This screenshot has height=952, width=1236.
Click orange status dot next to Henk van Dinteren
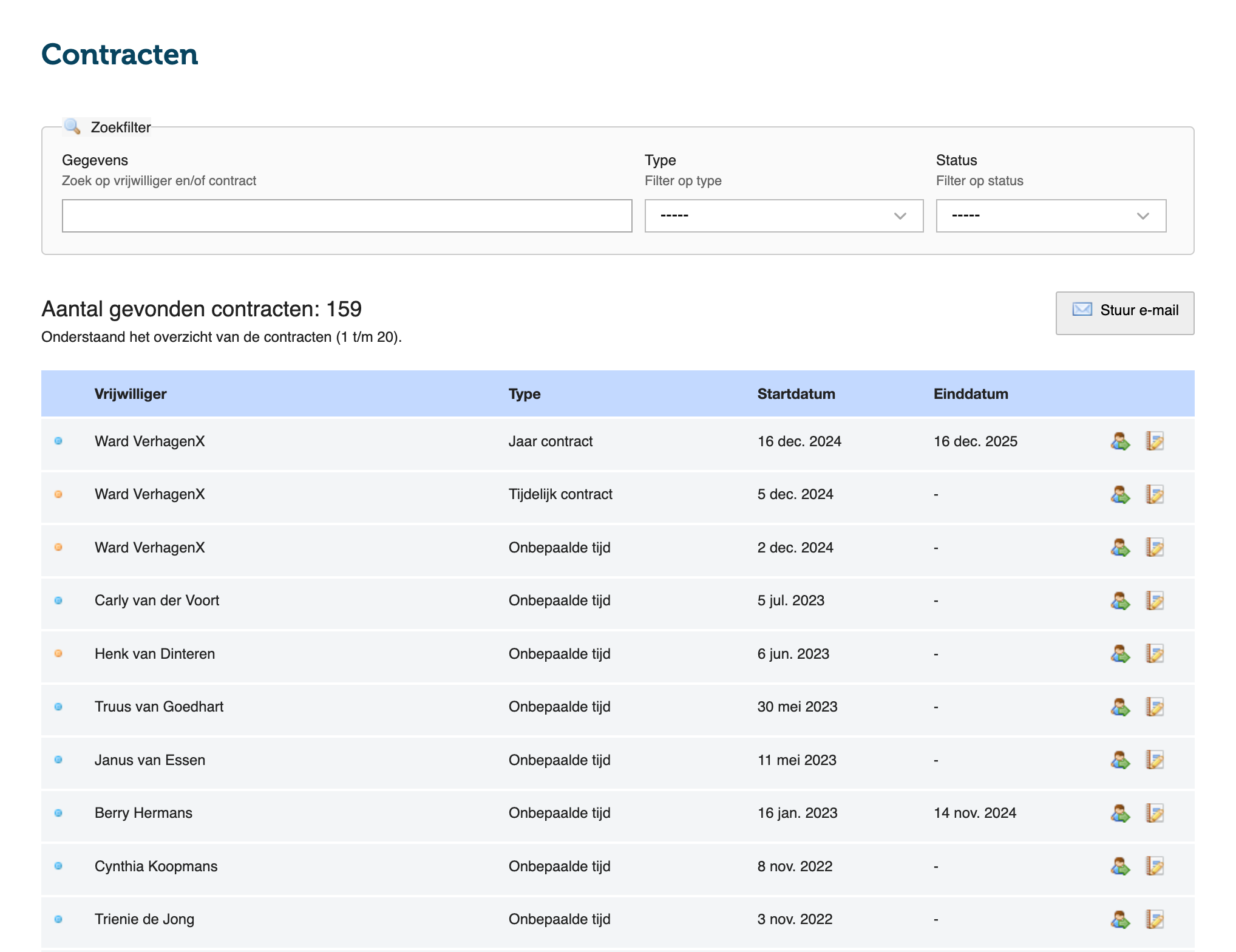tap(58, 654)
